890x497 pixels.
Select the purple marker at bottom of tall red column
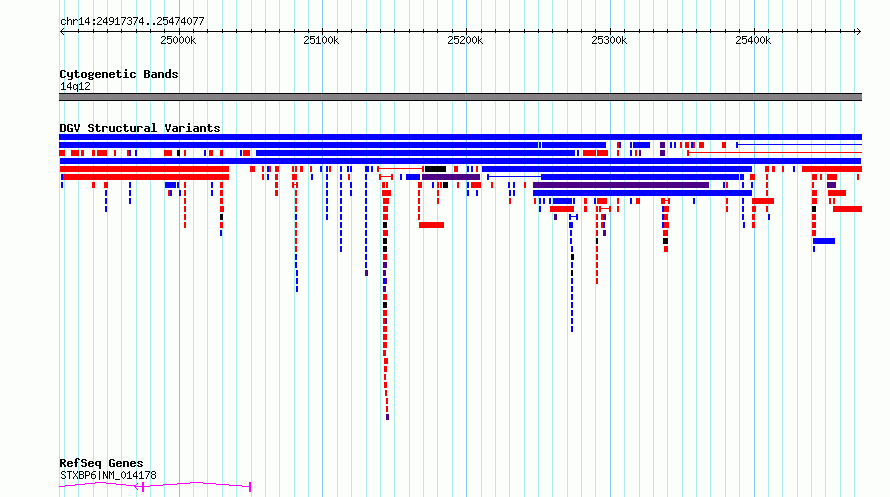[387, 417]
